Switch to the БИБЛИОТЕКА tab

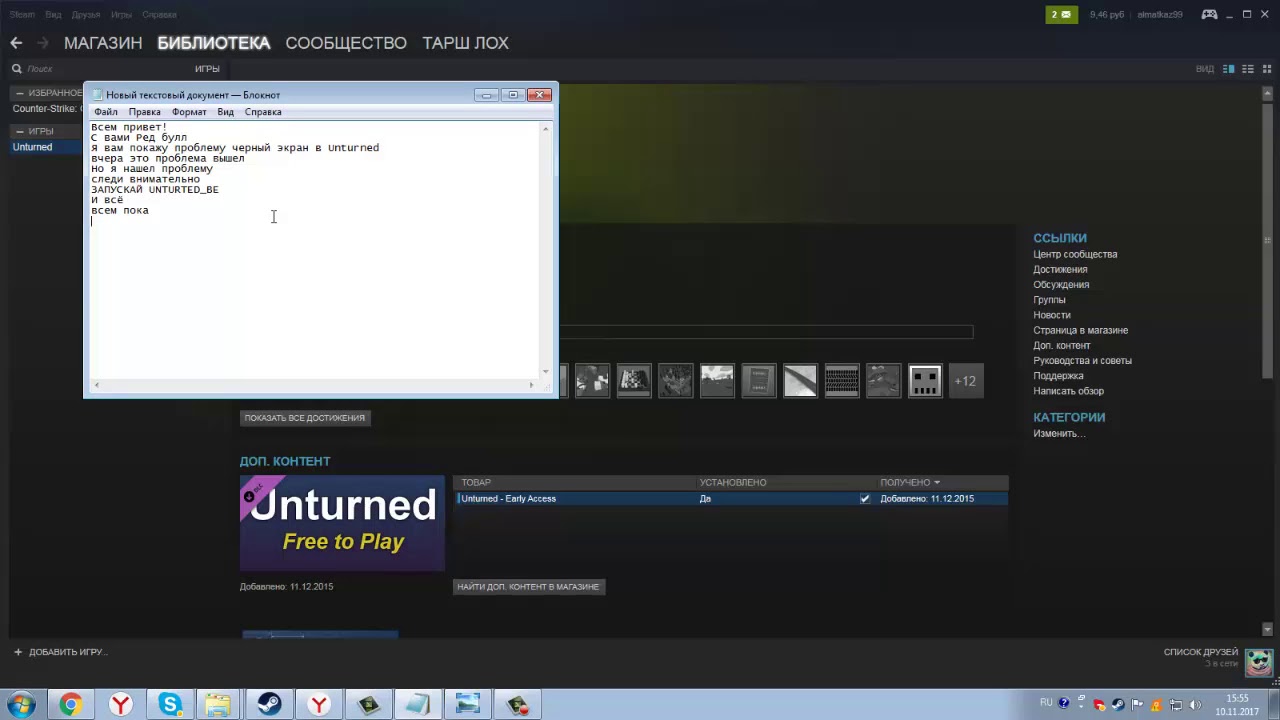point(214,43)
